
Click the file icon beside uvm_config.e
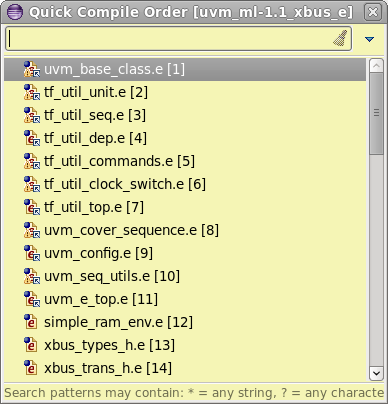32,253
